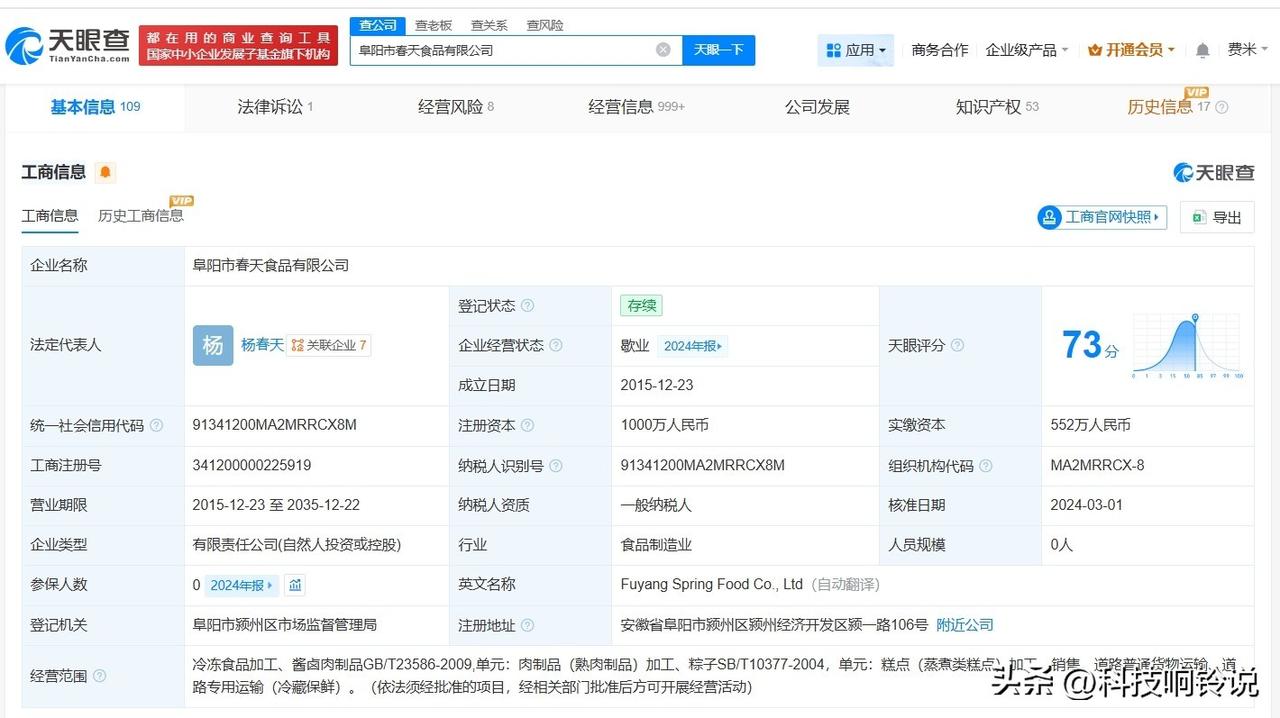Clear the search box text
Screen dimensions: 1280x718
click(x=663, y=50)
